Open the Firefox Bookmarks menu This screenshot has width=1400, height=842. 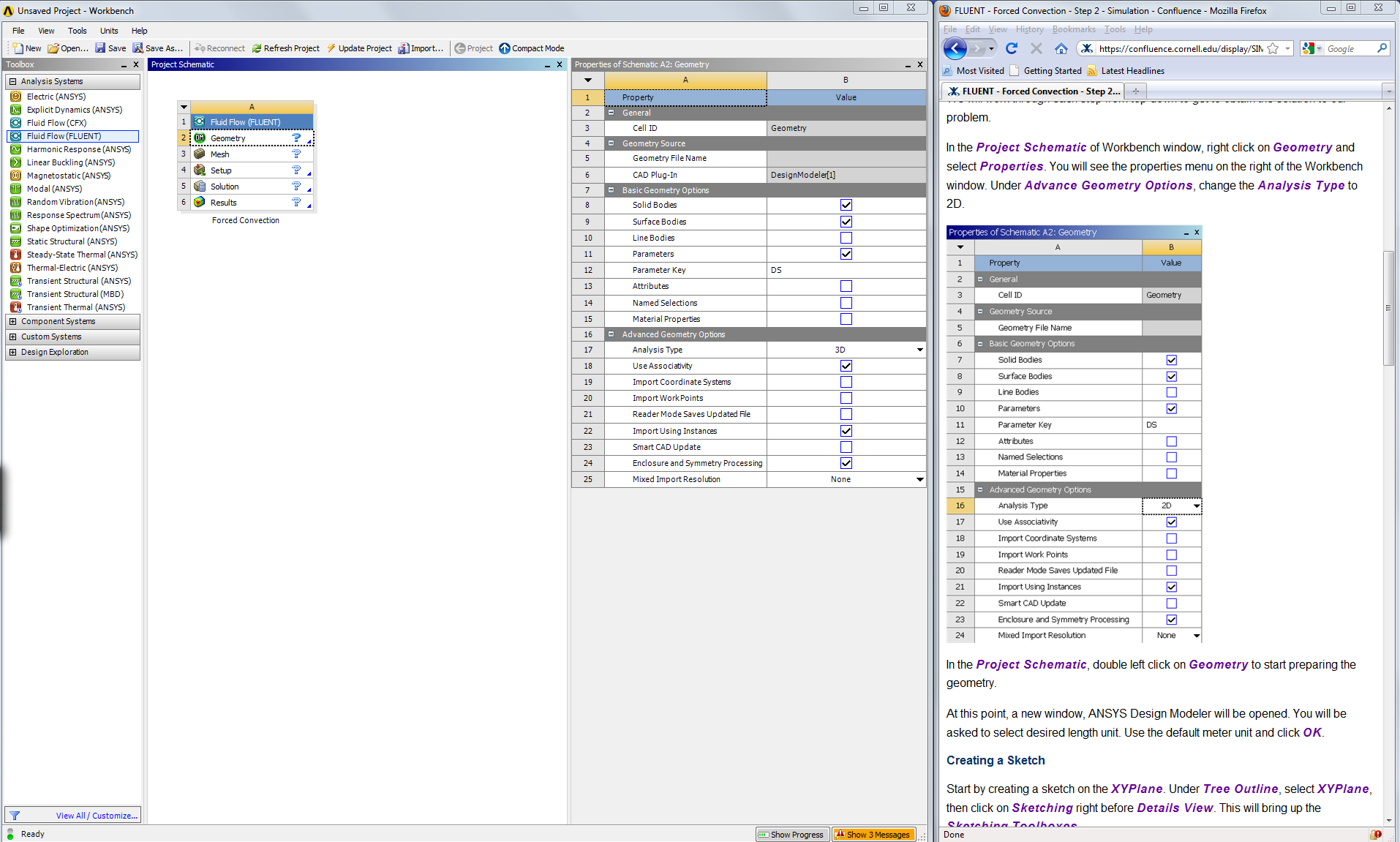(x=1074, y=29)
